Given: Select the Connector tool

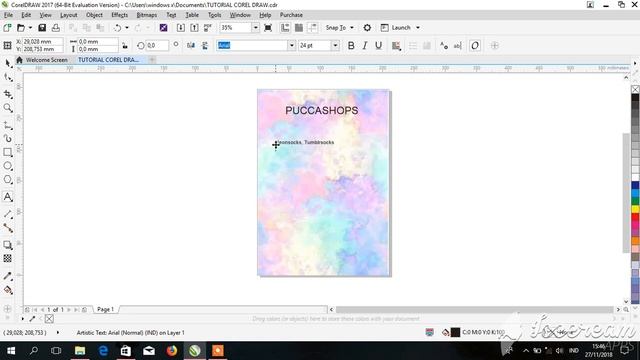Looking at the screenshot, I should click(8, 228).
